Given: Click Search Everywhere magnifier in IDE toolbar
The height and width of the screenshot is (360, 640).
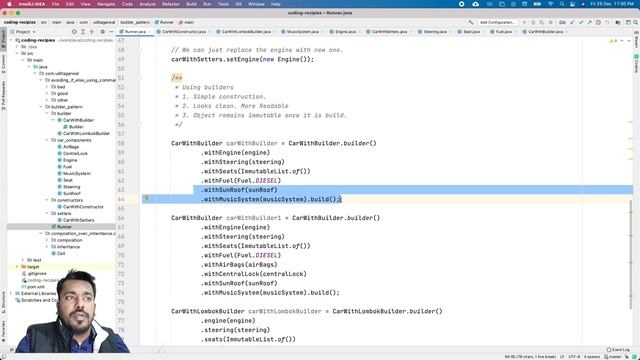Looking at the screenshot, I should tap(636, 22).
